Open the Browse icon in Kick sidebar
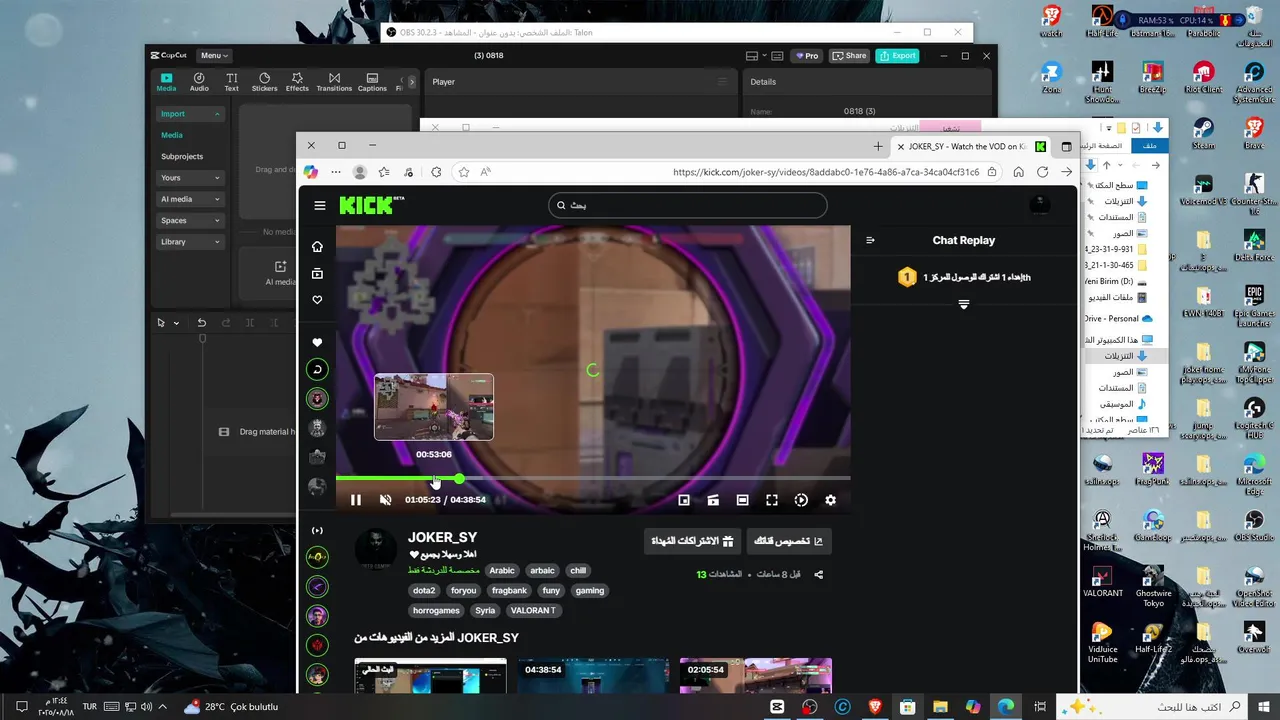Screen dimensions: 1280x720 coord(318,273)
